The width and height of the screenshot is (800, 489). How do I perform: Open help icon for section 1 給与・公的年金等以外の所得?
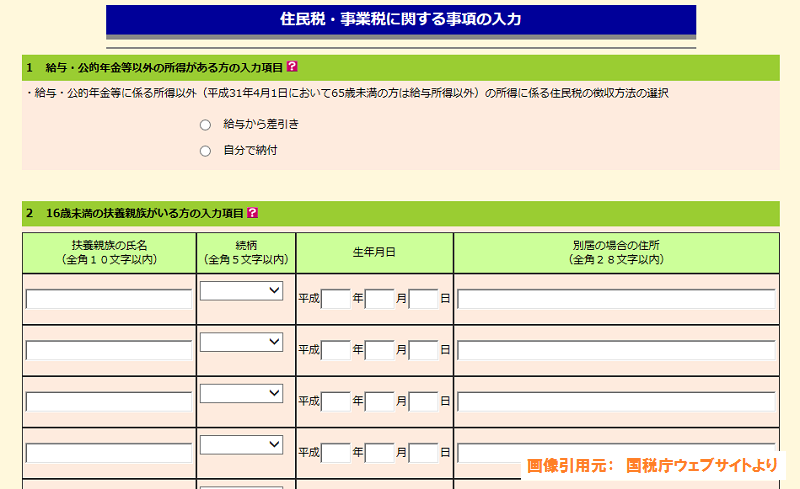click(292, 66)
